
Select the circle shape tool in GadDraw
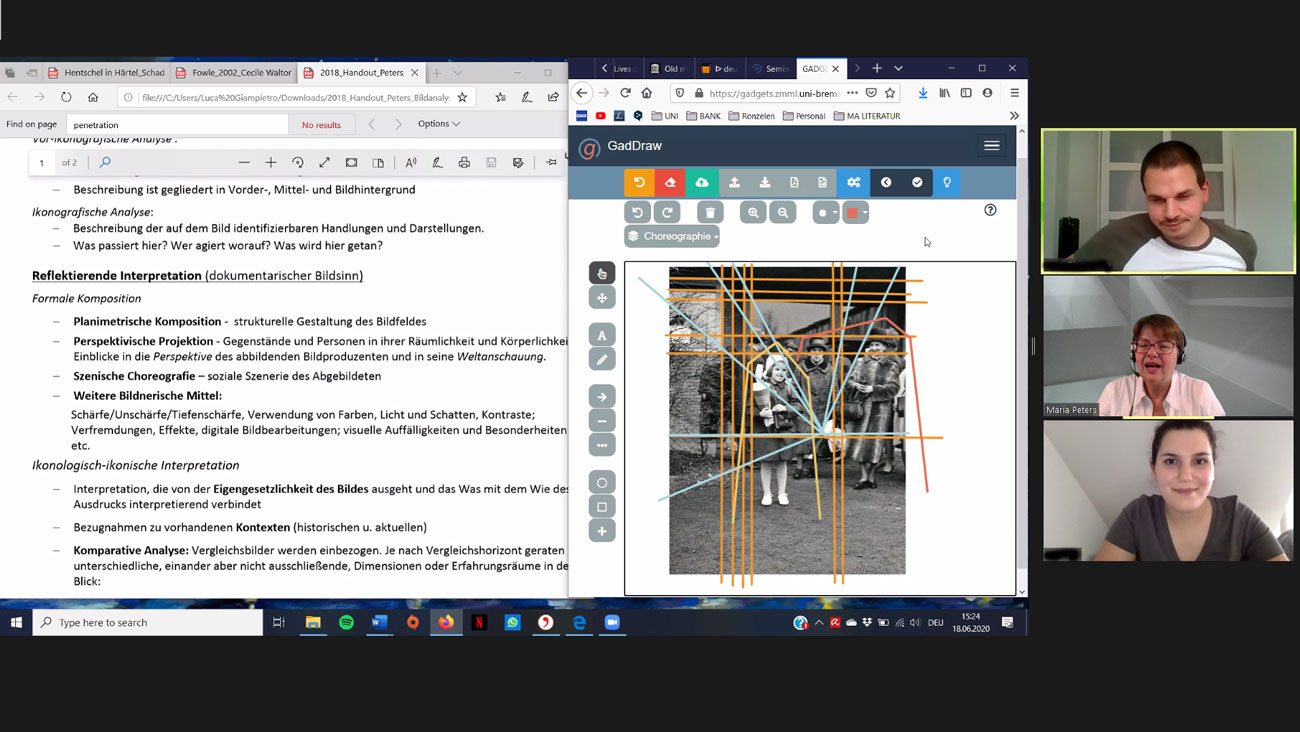tap(602, 482)
